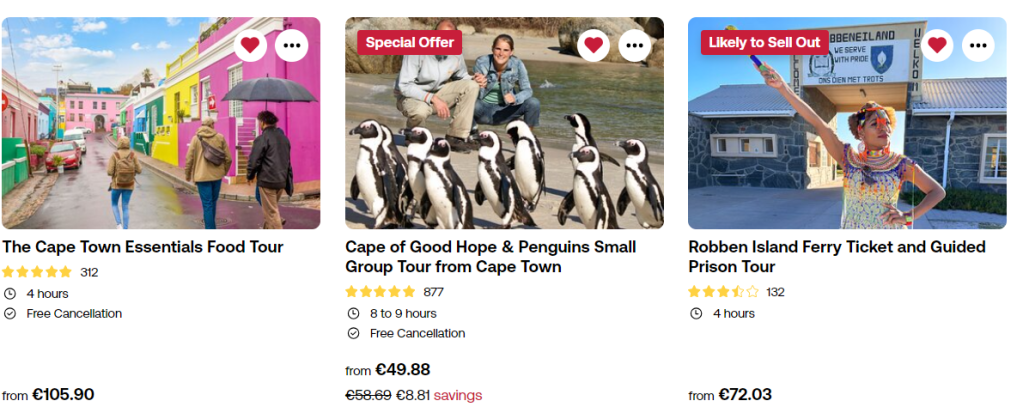Click the clock icon beside 8 to 9 hours
1023x413 pixels.
pyautogui.click(x=353, y=313)
